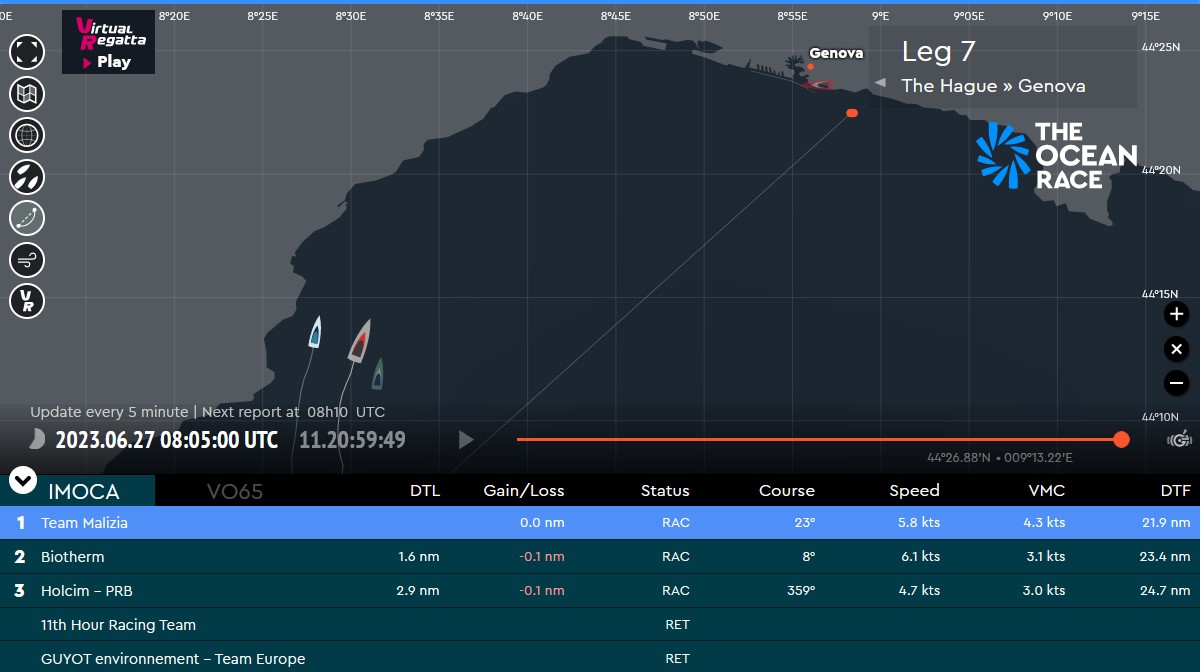Expand leg selector arrow beside Leg 7
Image resolution: width=1202 pixels, height=672 pixels.
(880, 83)
